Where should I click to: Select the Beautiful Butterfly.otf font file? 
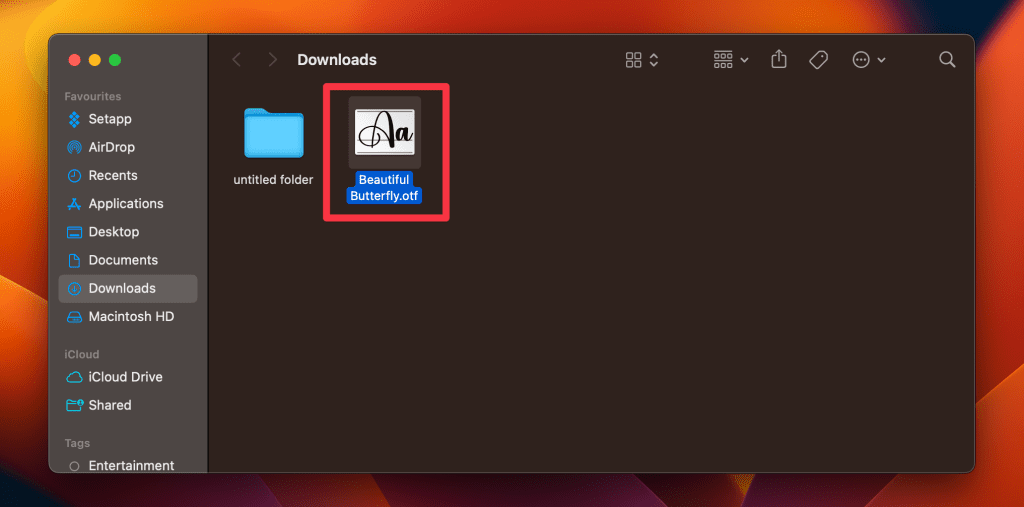pos(385,133)
